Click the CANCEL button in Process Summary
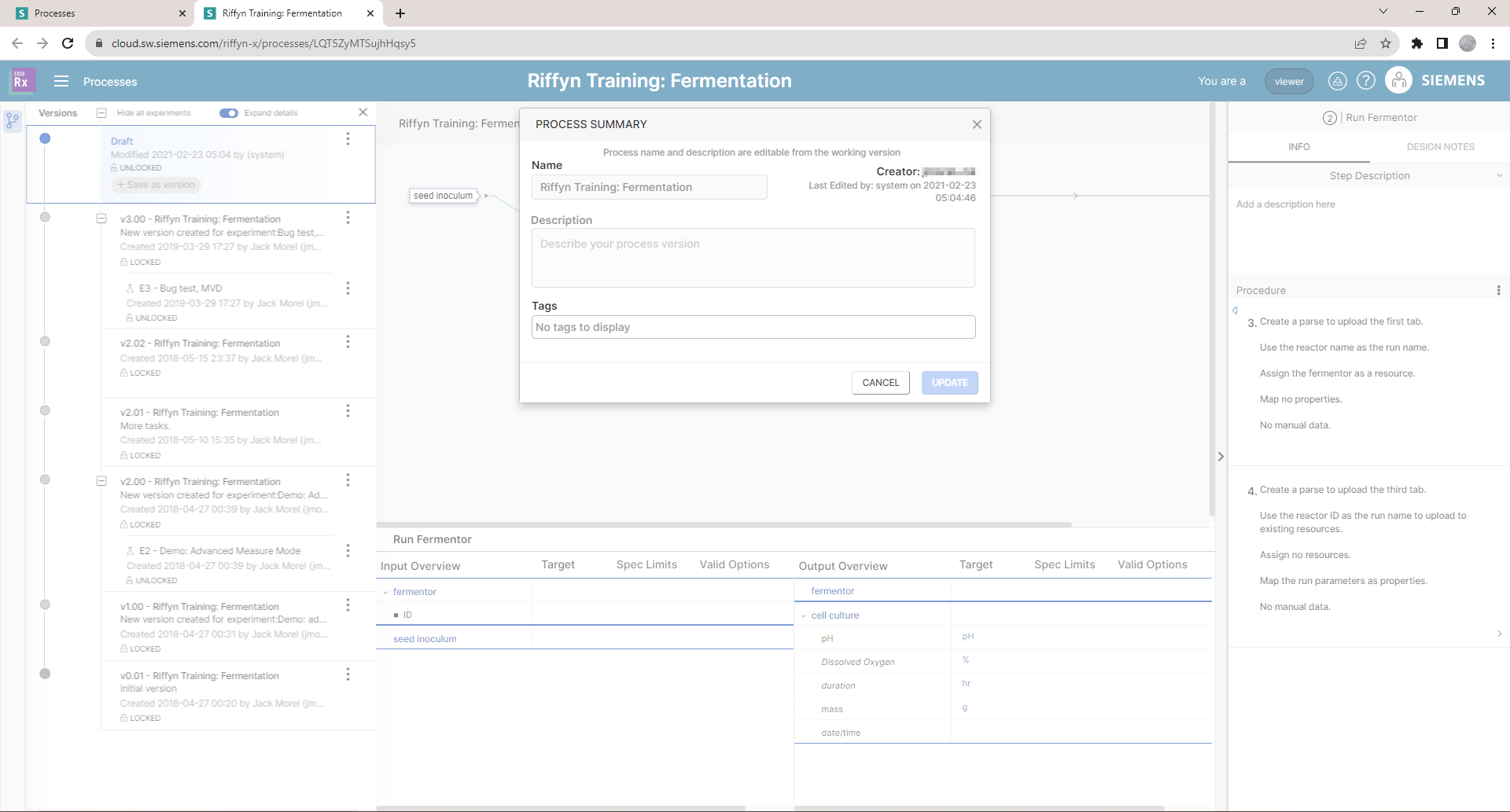The image size is (1510, 812). pyautogui.click(x=880, y=383)
